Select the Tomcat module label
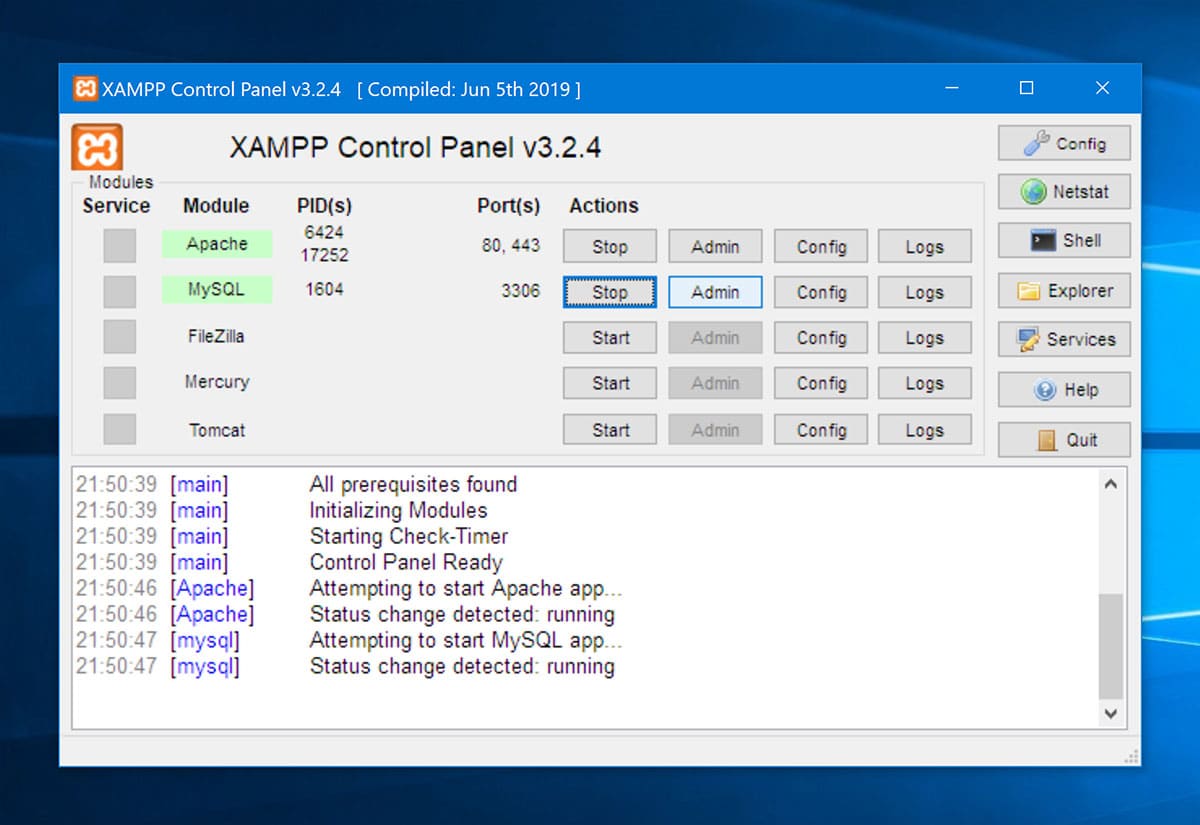The image size is (1200, 825). (217, 430)
